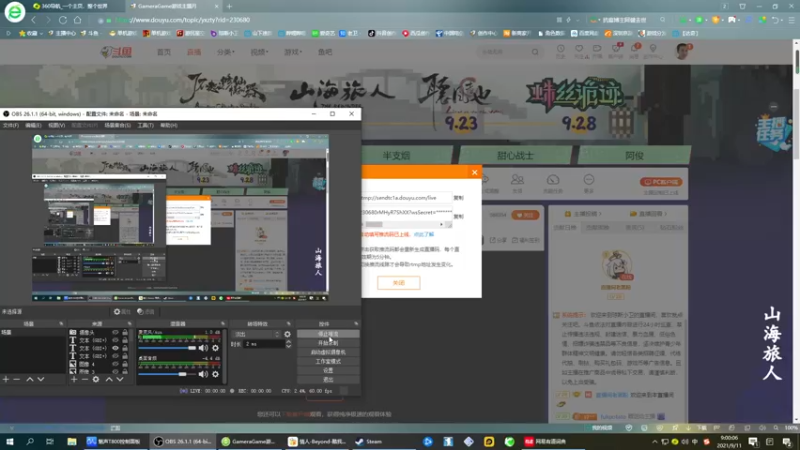Toggle lock on 摄像头 source
The width and height of the screenshot is (800, 450).
pos(125,333)
